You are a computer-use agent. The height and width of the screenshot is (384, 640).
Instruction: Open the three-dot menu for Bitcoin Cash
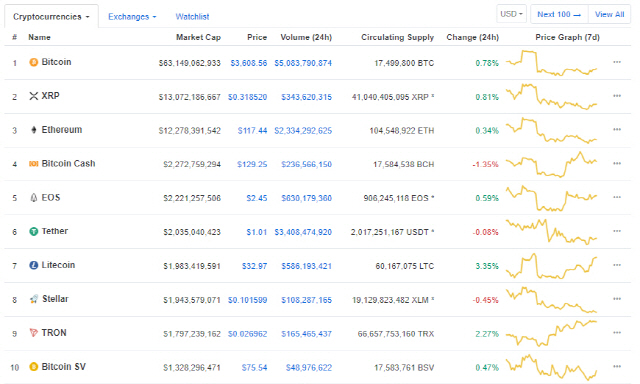click(617, 163)
